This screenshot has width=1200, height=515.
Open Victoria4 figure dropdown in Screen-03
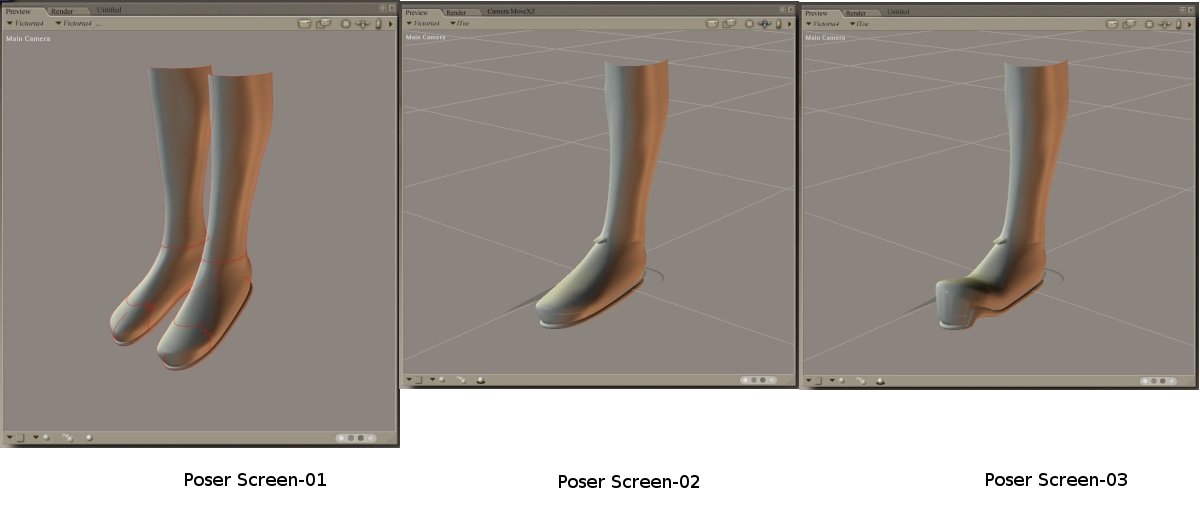(x=824, y=23)
